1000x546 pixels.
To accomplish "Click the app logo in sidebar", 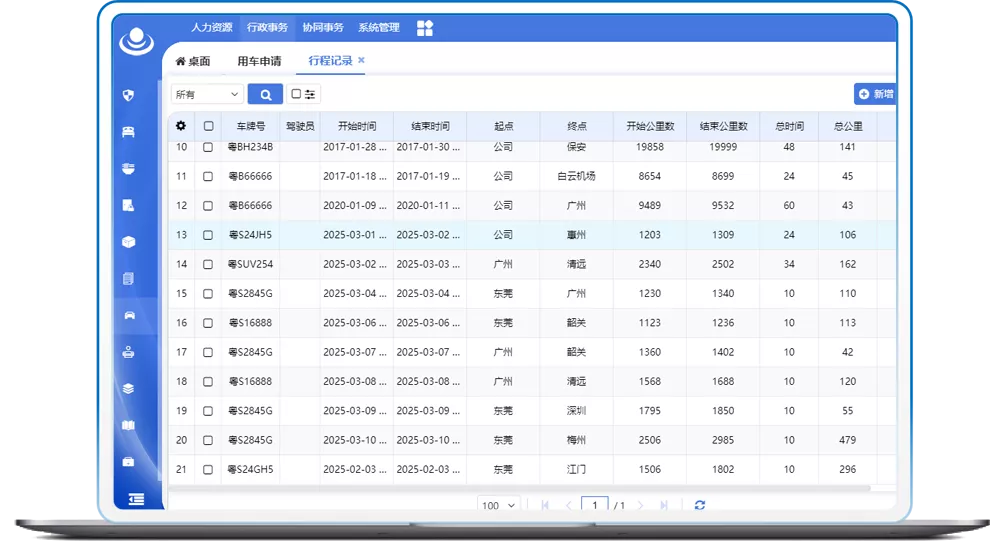I will 136,41.
